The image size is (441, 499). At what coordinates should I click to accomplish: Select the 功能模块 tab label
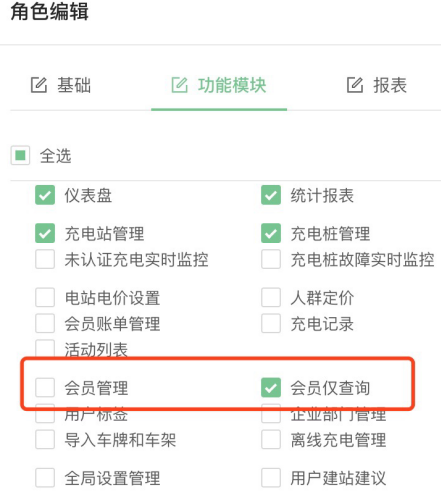click(232, 85)
